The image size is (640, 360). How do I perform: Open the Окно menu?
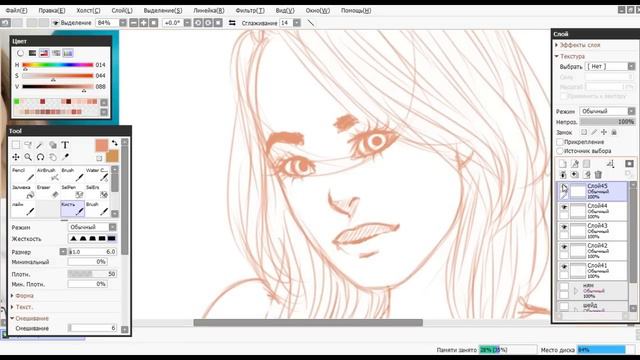click(318, 11)
